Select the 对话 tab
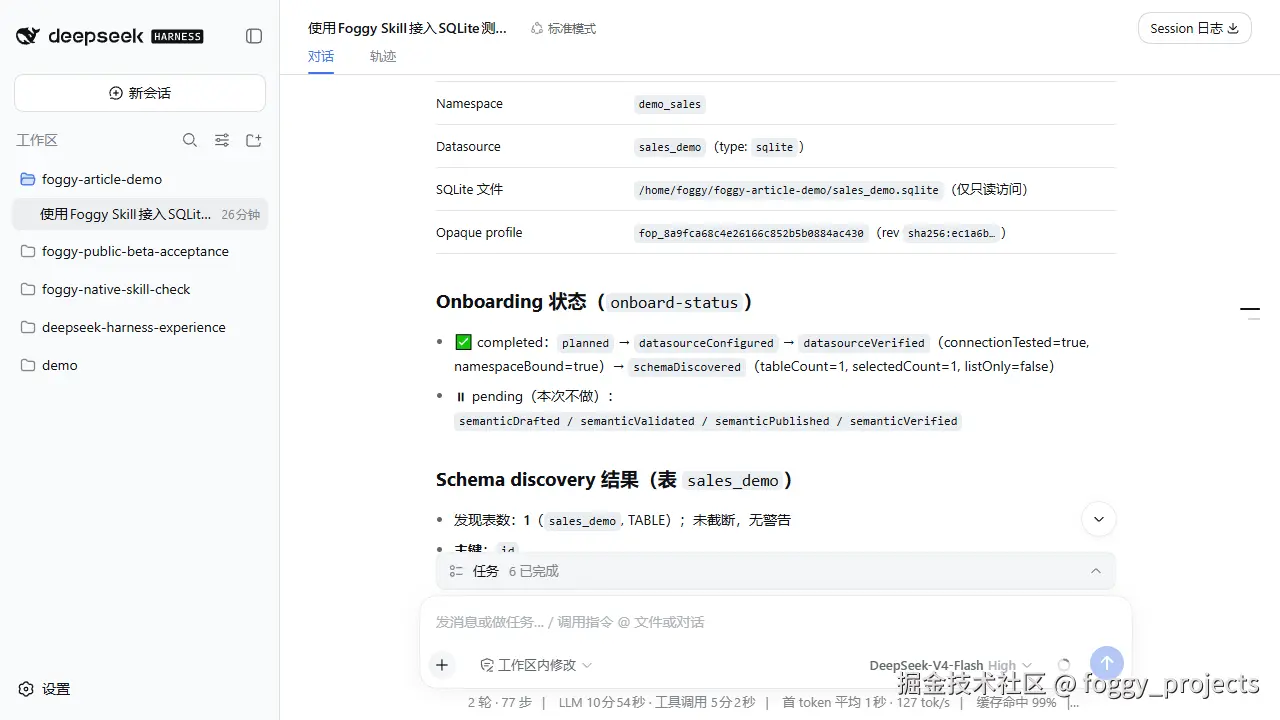 [321, 57]
